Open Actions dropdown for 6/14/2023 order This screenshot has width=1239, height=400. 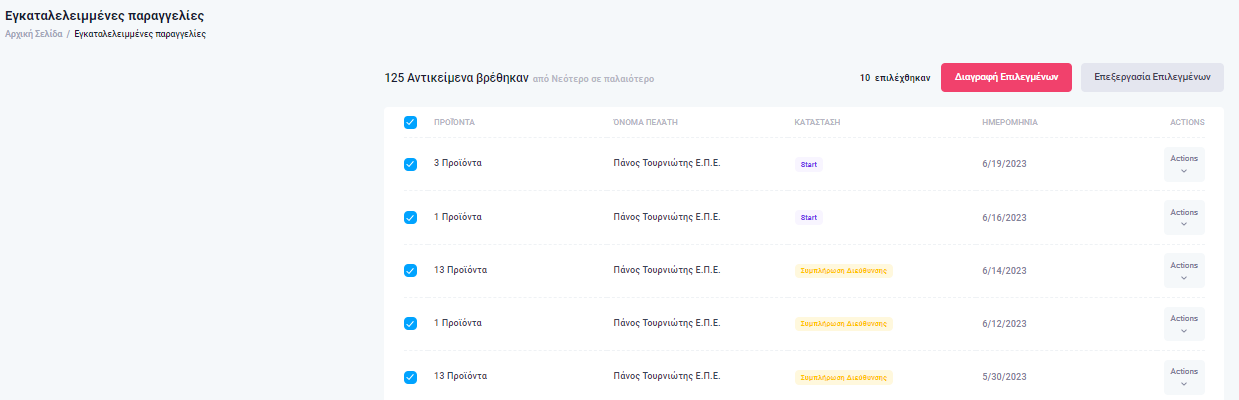point(1184,270)
